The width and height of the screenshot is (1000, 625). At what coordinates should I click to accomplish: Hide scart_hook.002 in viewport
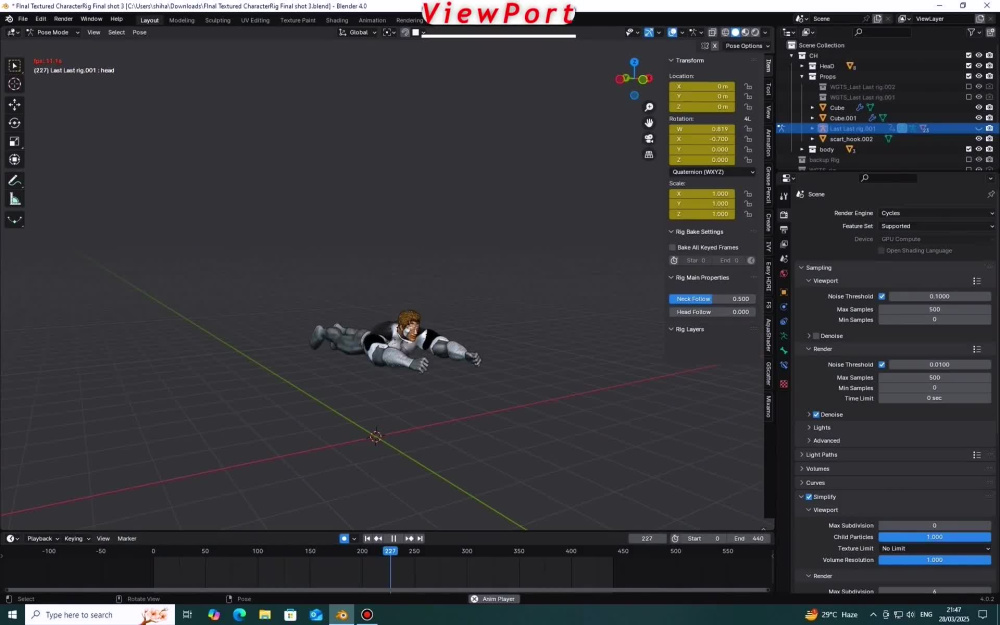point(978,138)
